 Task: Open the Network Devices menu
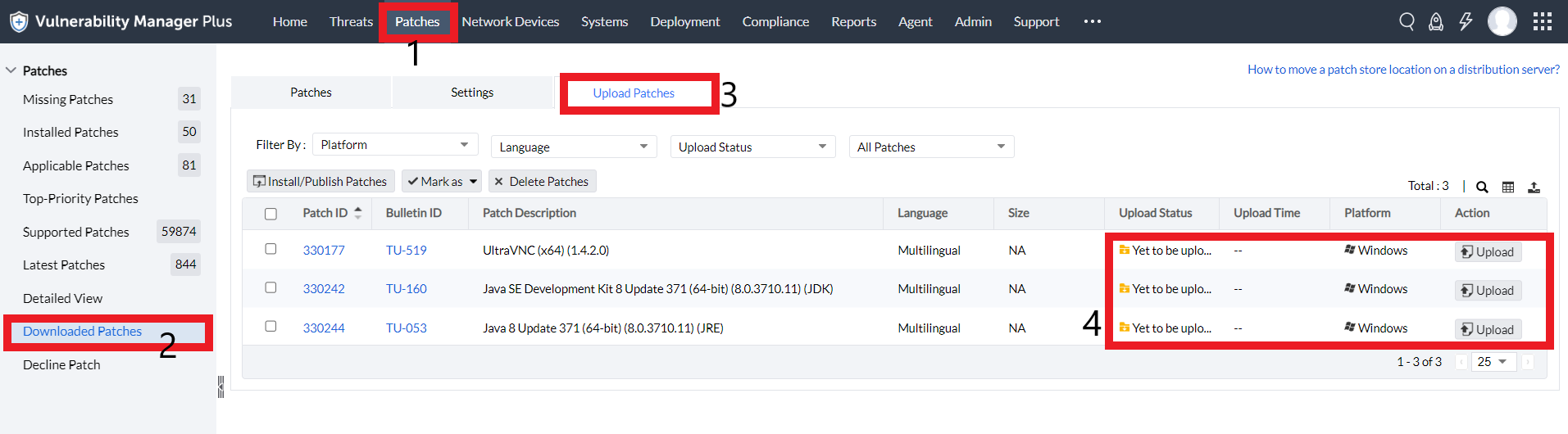coord(511,21)
